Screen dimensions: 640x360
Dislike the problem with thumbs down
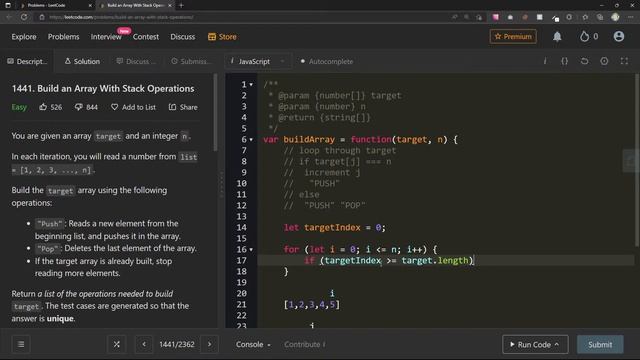78,107
